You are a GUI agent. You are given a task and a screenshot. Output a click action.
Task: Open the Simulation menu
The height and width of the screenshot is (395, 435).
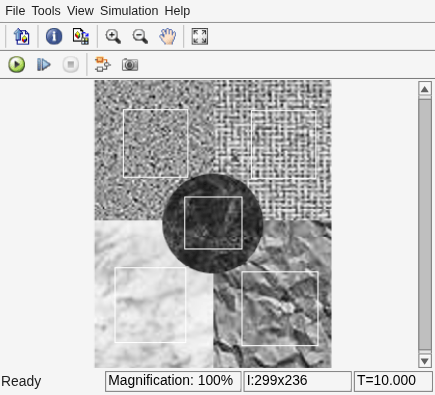click(x=129, y=11)
